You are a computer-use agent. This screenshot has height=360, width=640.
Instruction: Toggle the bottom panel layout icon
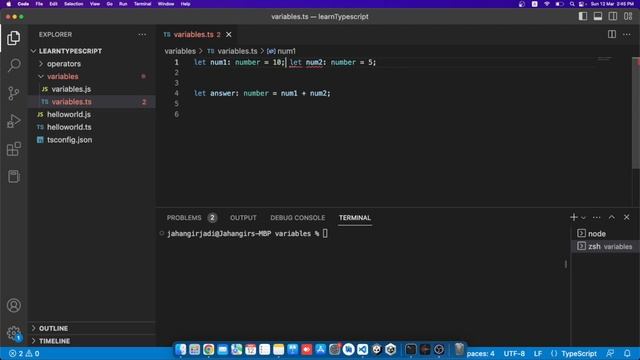point(598,16)
